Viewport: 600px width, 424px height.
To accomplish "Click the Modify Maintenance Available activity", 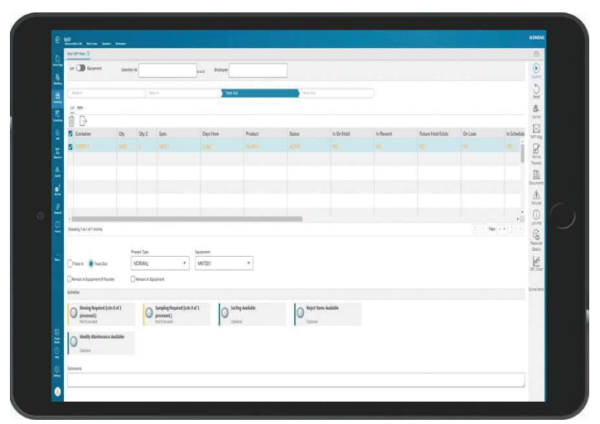I will [x=99, y=342].
